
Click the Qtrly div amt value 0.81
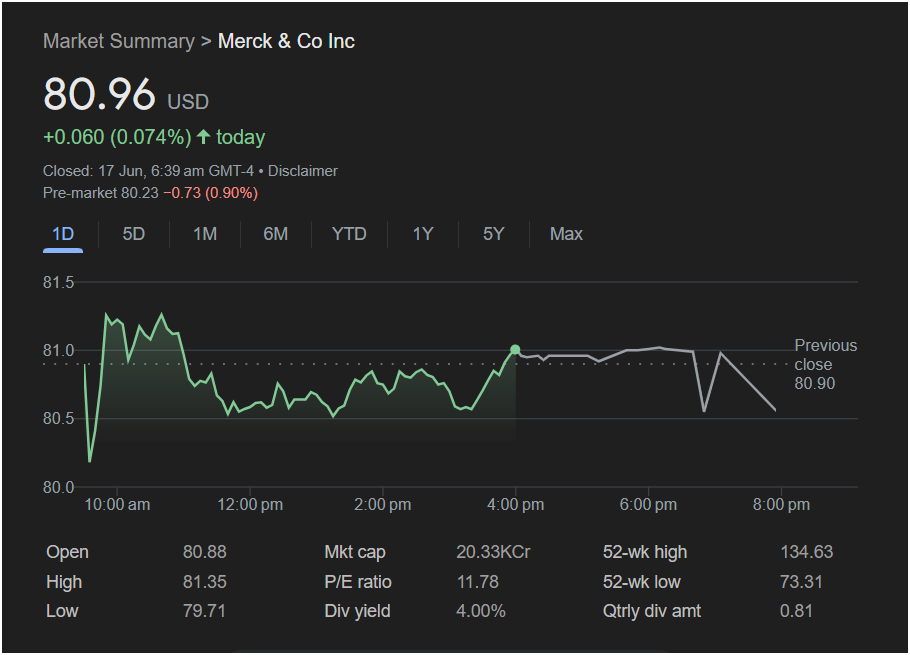796,611
